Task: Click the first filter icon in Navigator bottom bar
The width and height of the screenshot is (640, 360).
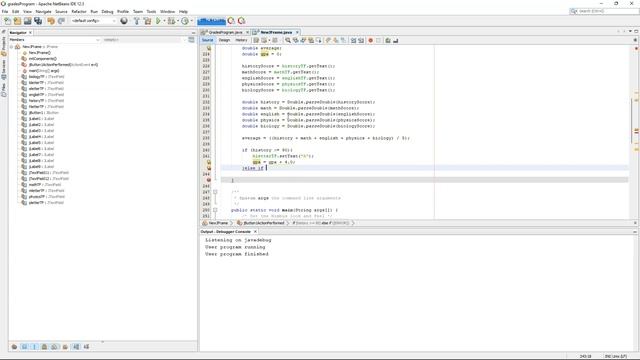Action: pyautogui.click(x=14, y=347)
